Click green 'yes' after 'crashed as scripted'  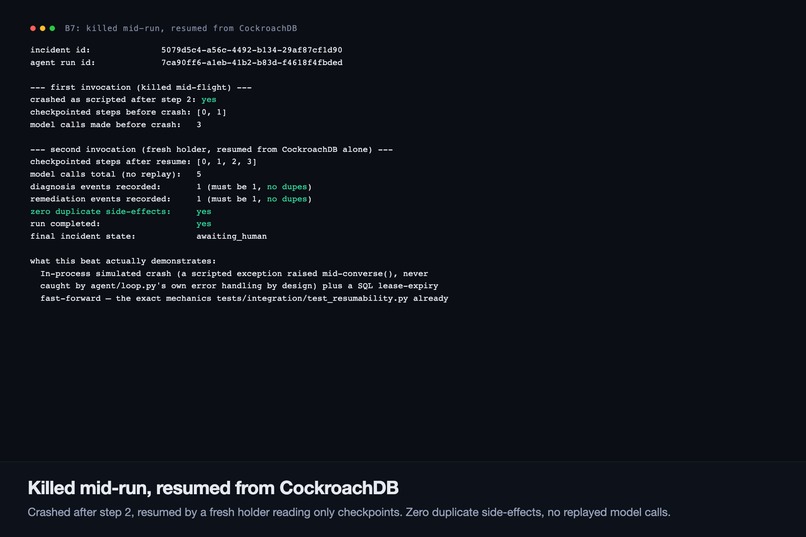pos(209,100)
